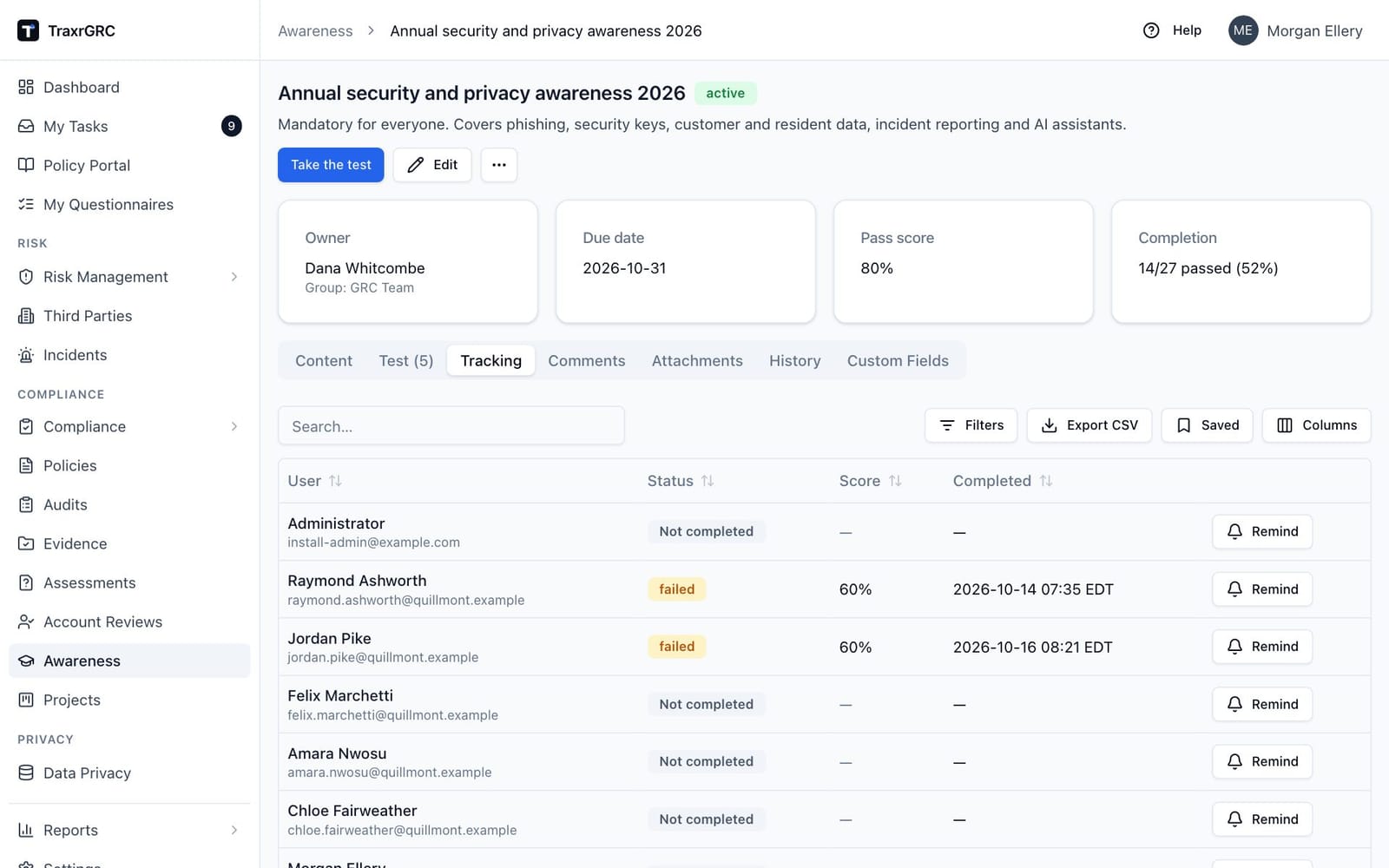This screenshot has height=868, width=1389.
Task: Click the 14/27 passed (52%) value
Action: pyautogui.click(x=1208, y=268)
